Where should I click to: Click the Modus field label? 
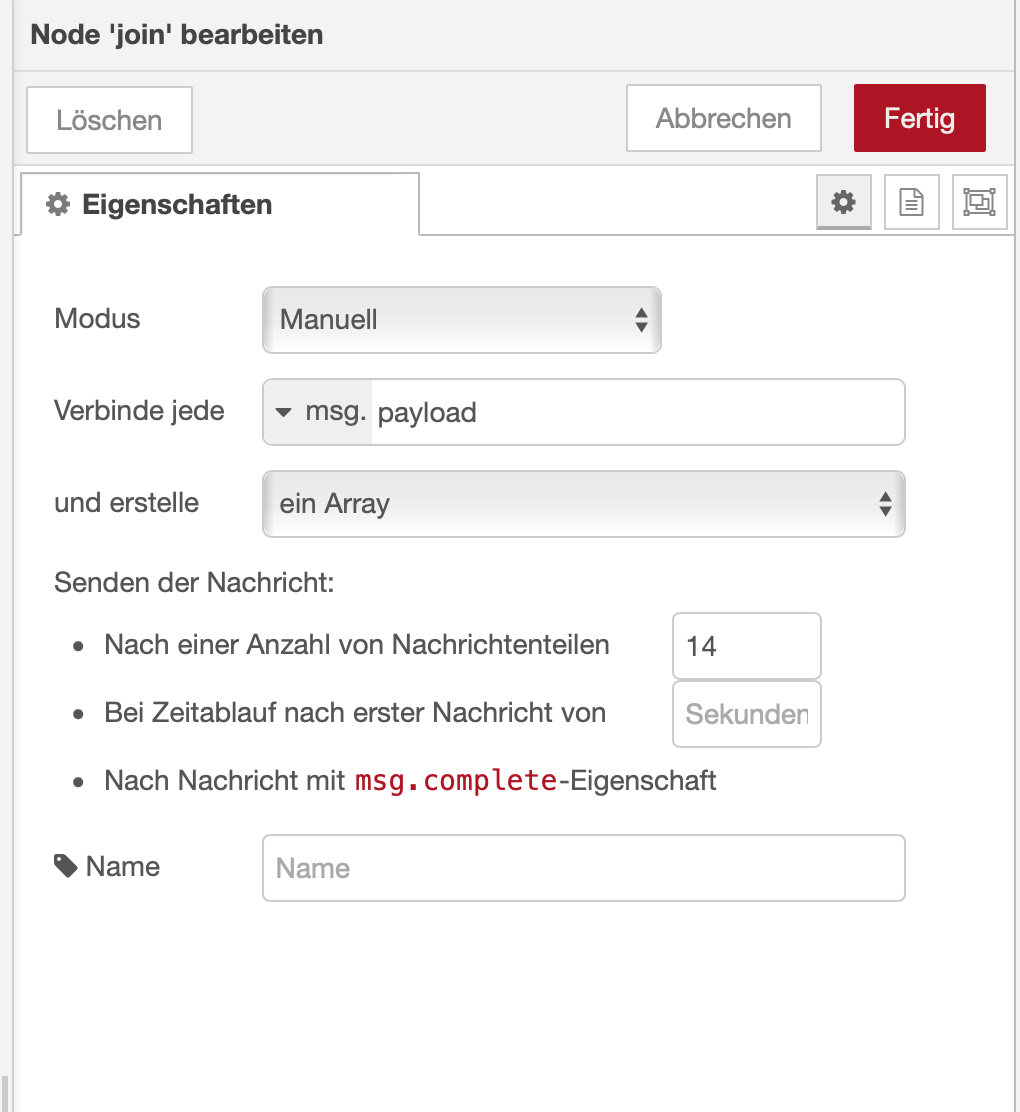pos(98,320)
